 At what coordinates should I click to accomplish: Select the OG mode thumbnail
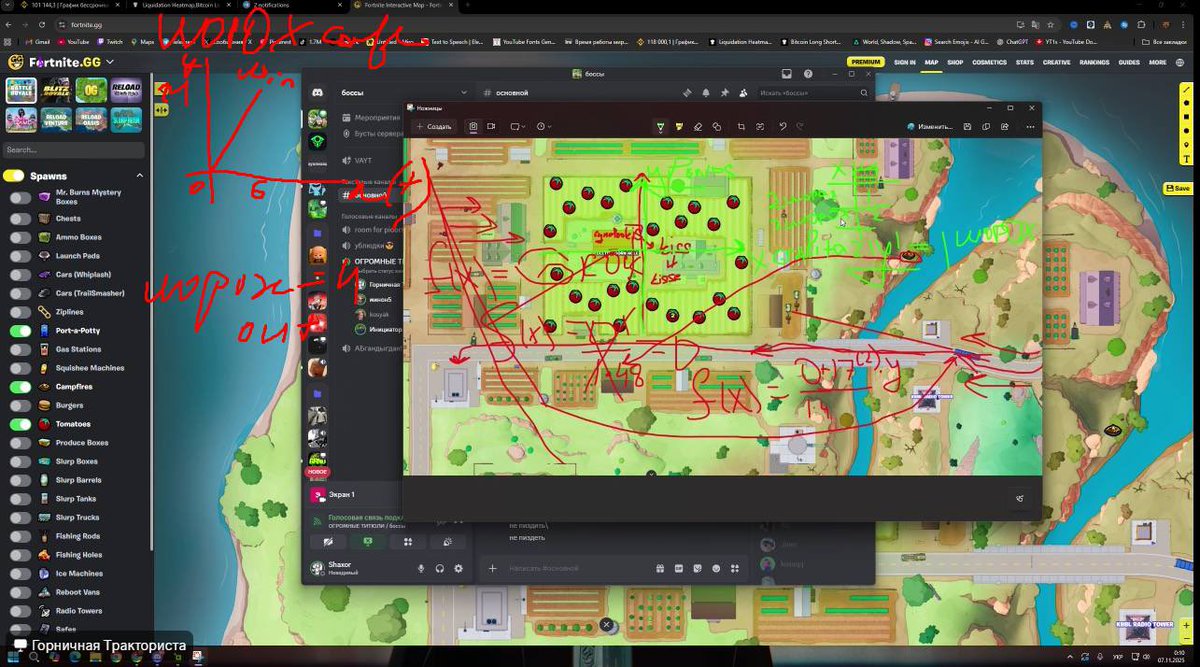click(x=90, y=91)
